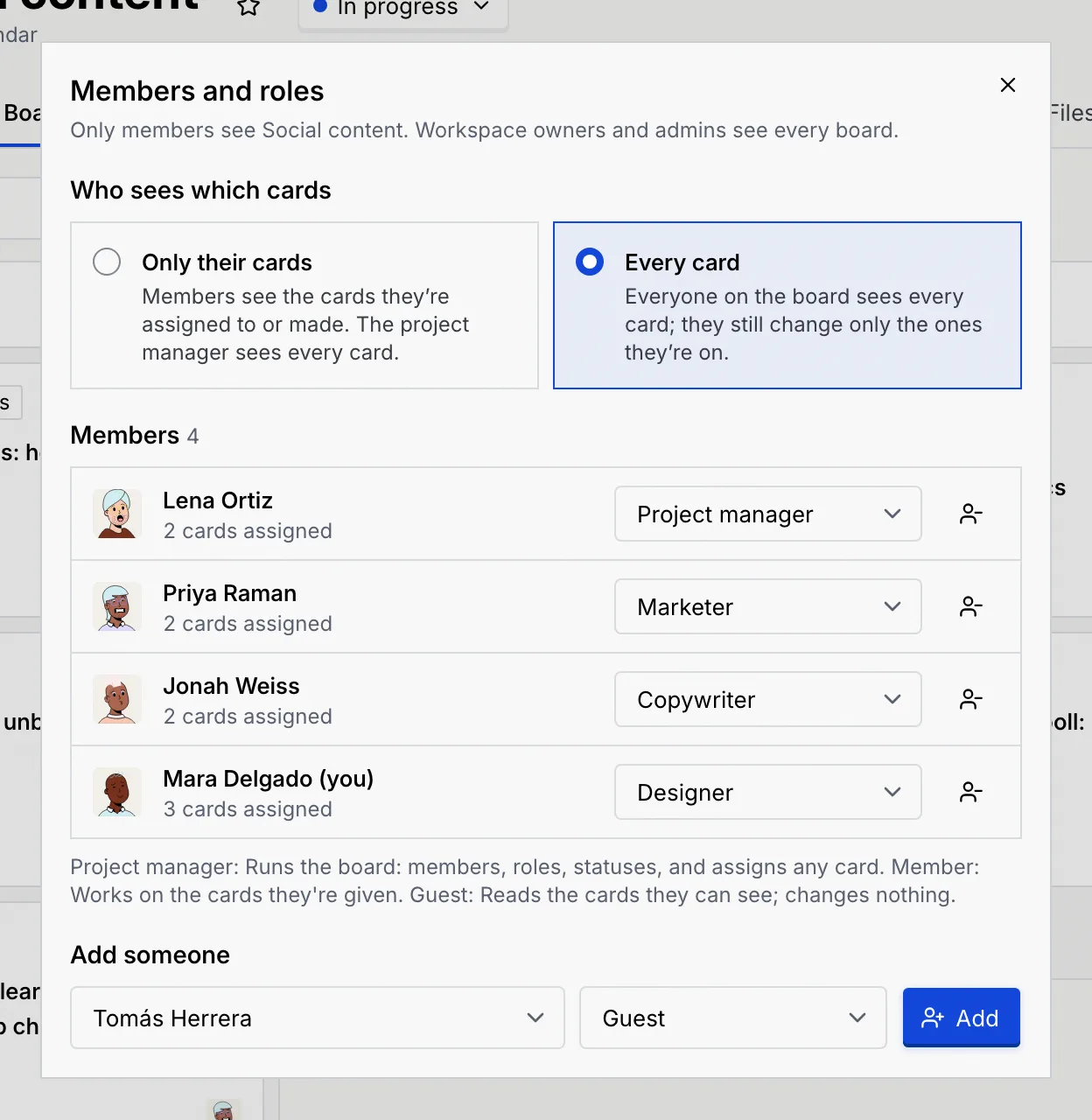1092x1120 pixels.
Task: Click the Lena Ortiz name text
Action: click(218, 500)
